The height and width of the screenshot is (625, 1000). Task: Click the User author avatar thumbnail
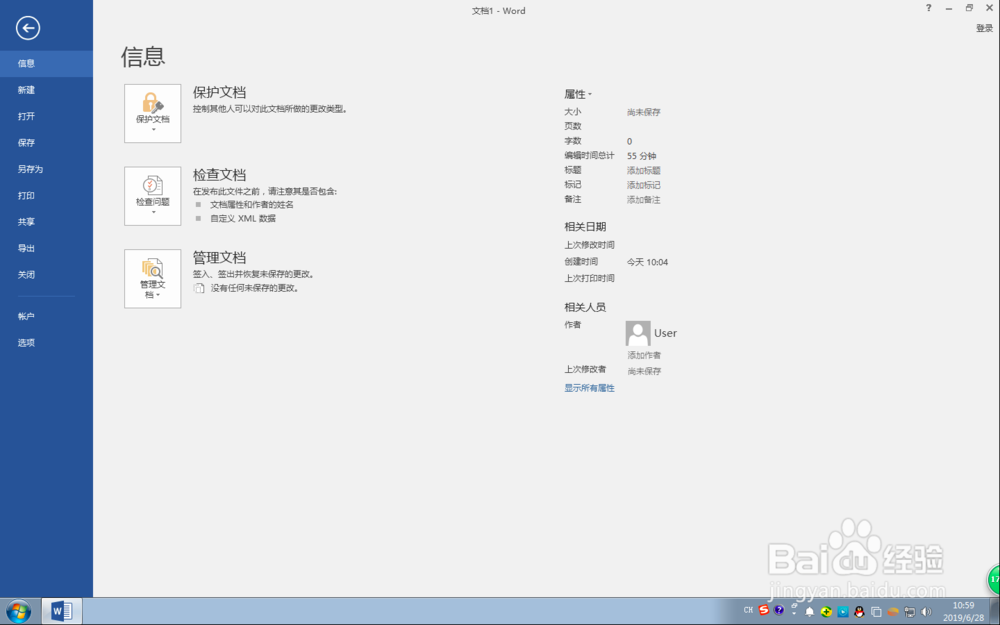[x=637, y=331]
